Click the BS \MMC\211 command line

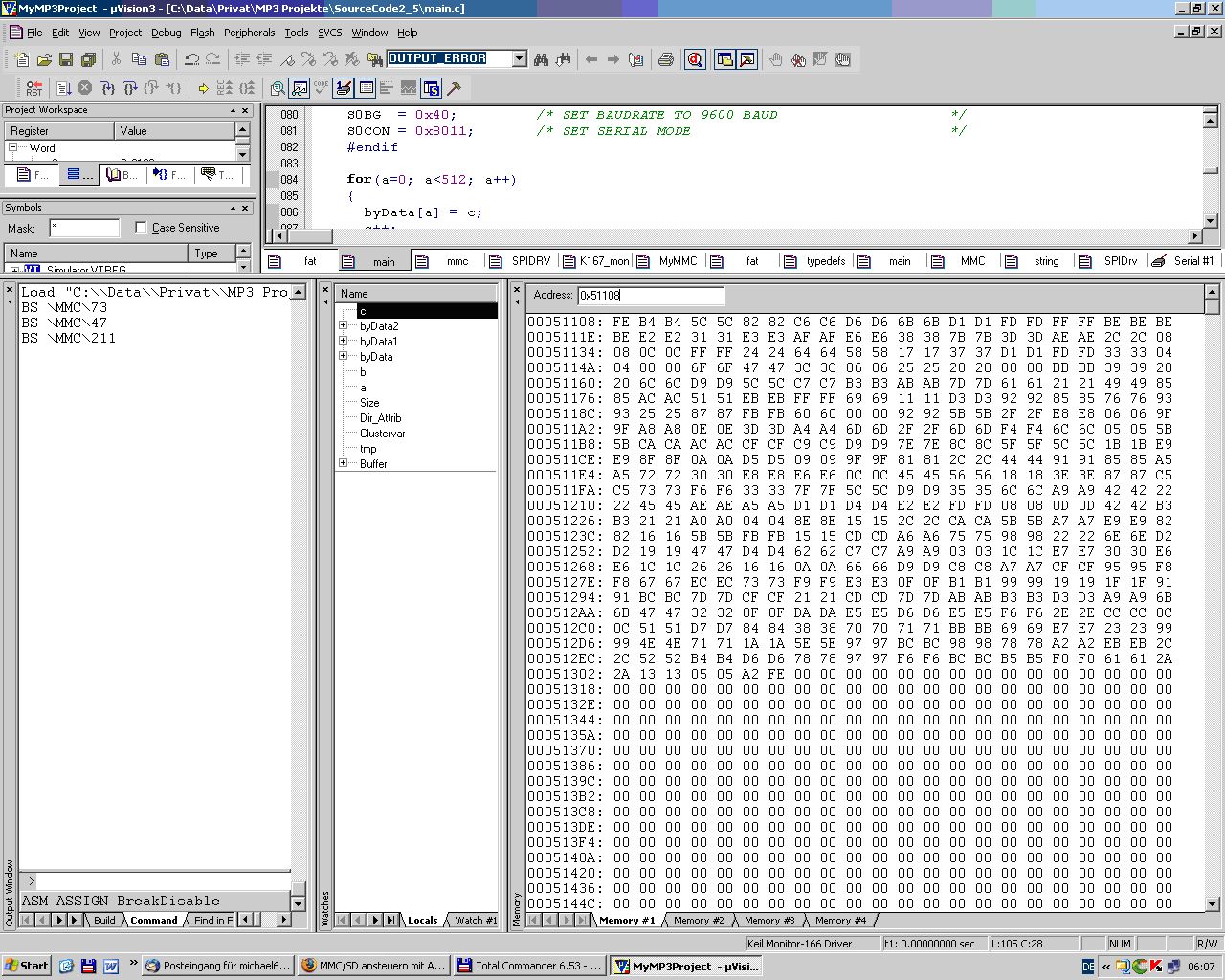pos(68,338)
